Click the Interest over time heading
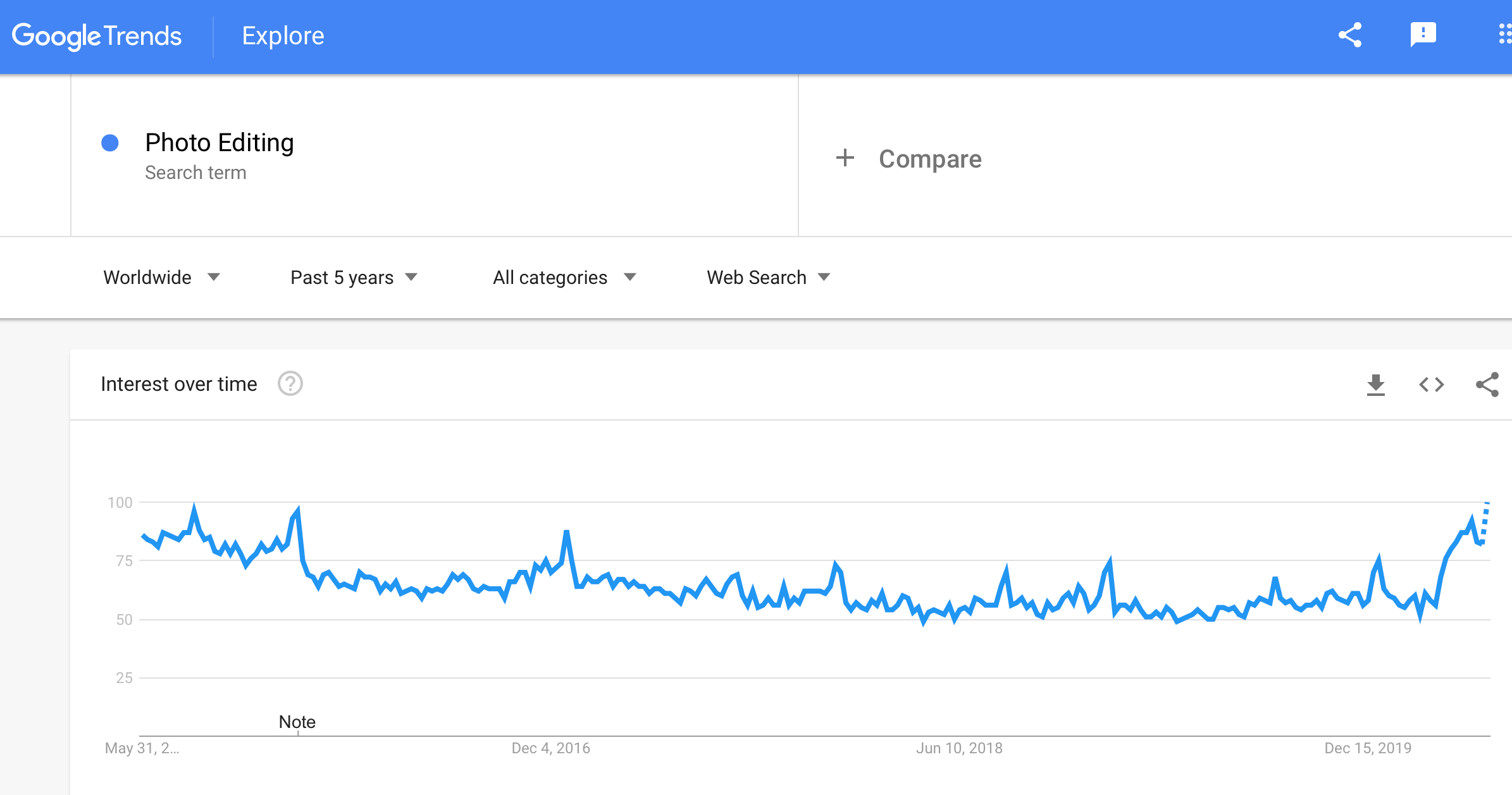The image size is (1512, 795). 179,384
